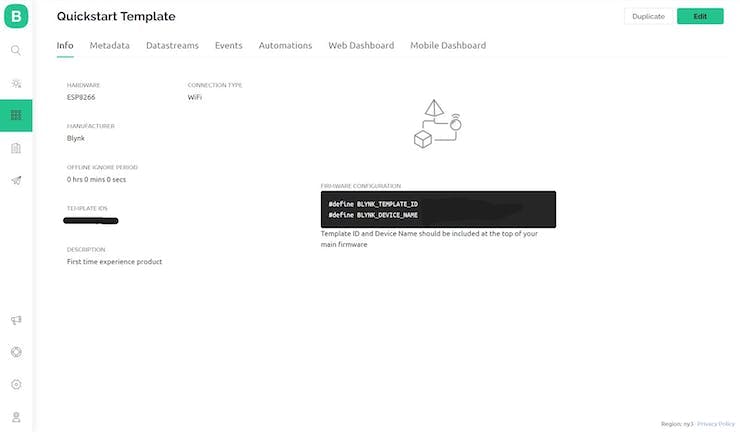The image size is (740, 432).
Task: Click the Duplicate button
Action: pos(648,16)
